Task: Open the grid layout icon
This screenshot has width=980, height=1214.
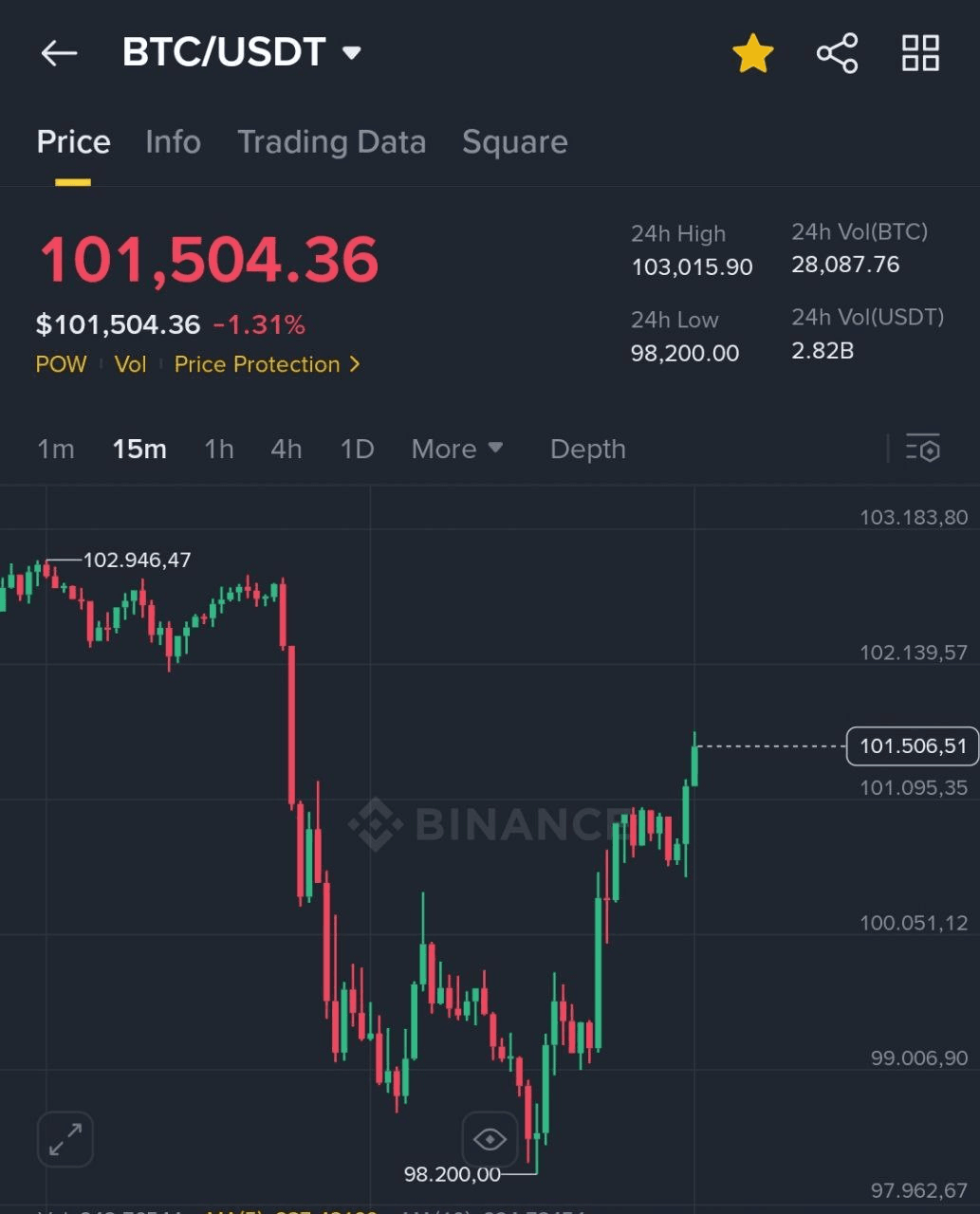Action: pyautogui.click(x=920, y=53)
